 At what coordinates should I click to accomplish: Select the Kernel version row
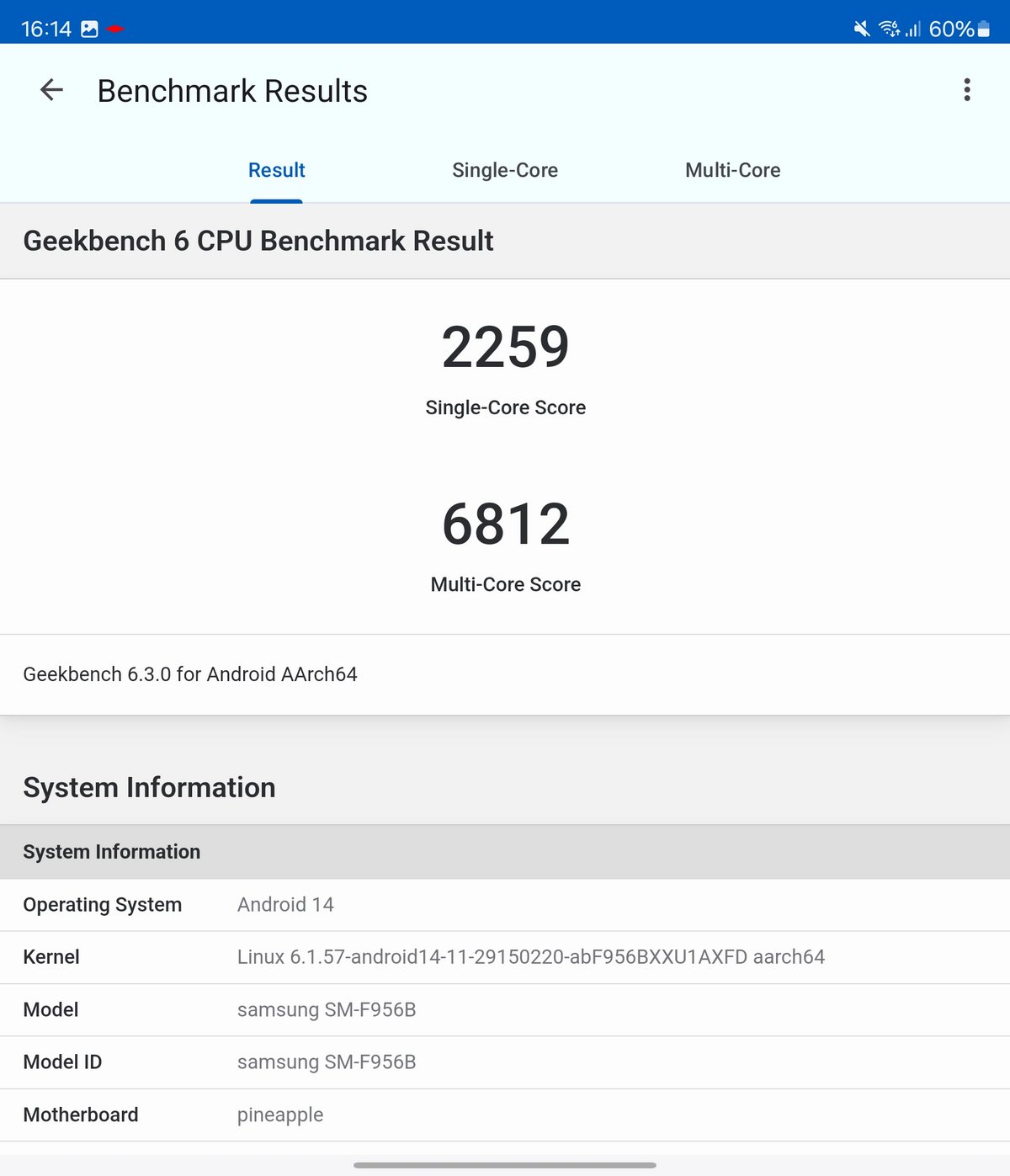(x=505, y=957)
